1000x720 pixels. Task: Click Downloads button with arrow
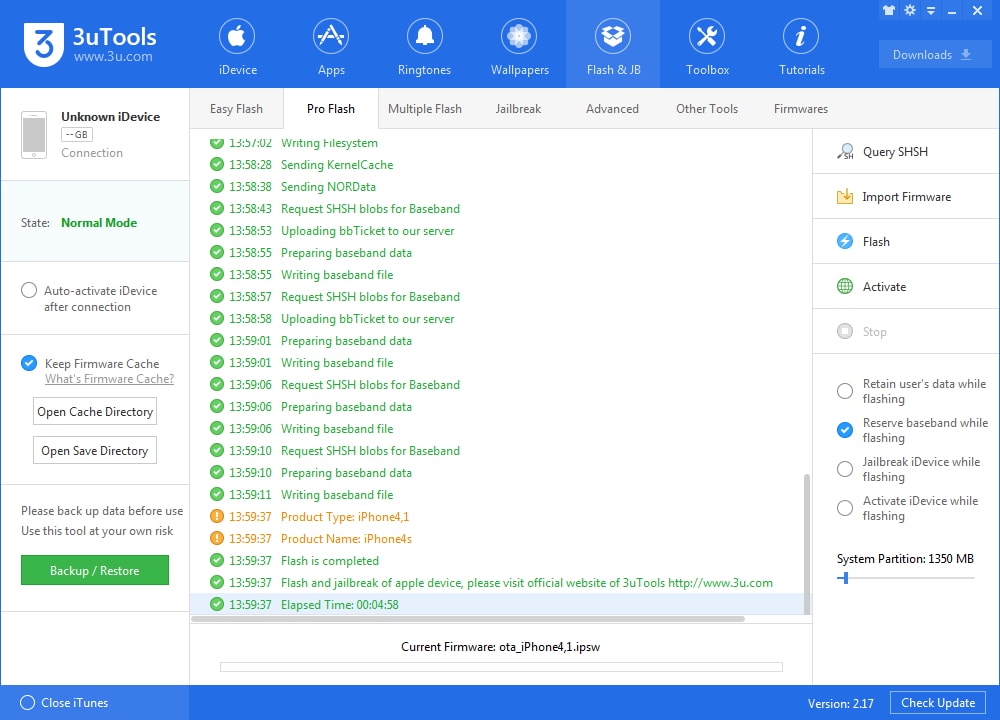(934, 54)
